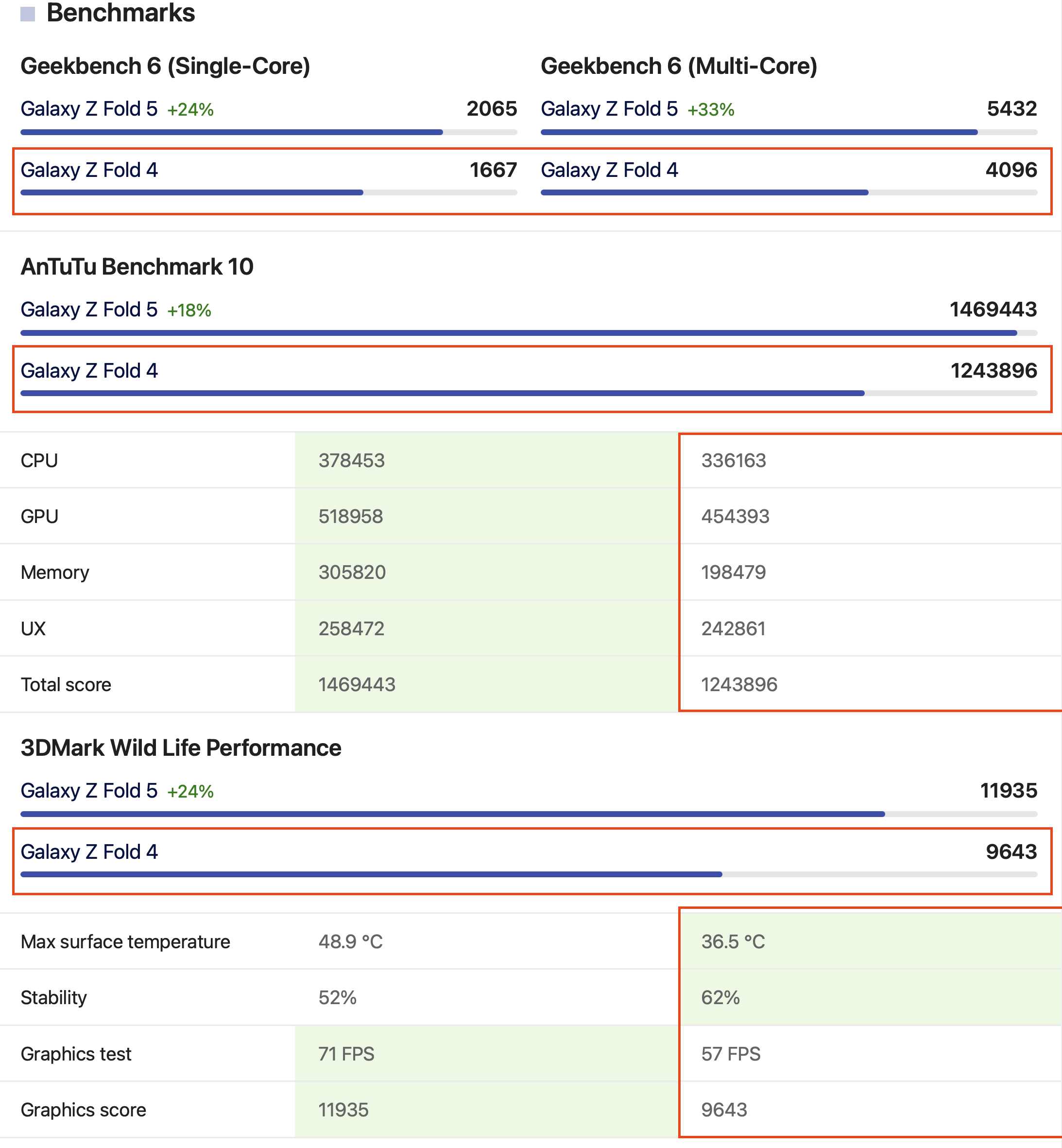Viewport: 1062px width, 1148px height.
Task: Click the AnTuTu bar score 1243896
Action: tap(994, 371)
